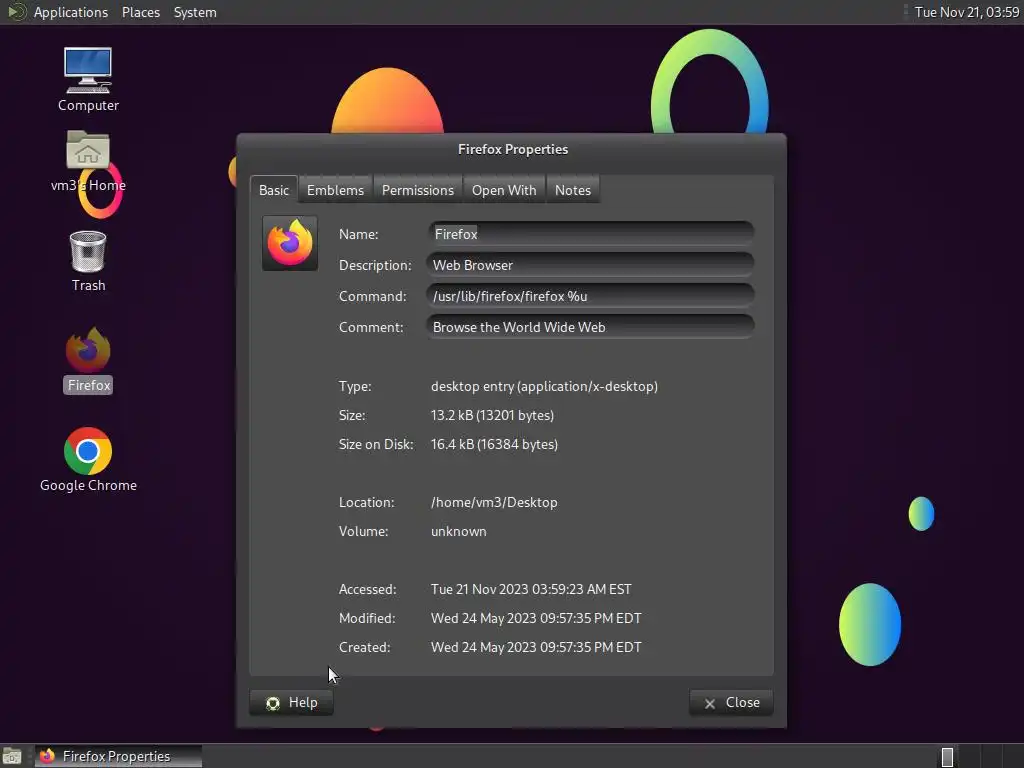Open the Places menu
Image resolution: width=1024 pixels, height=768 pixels.
click(140, 12)
